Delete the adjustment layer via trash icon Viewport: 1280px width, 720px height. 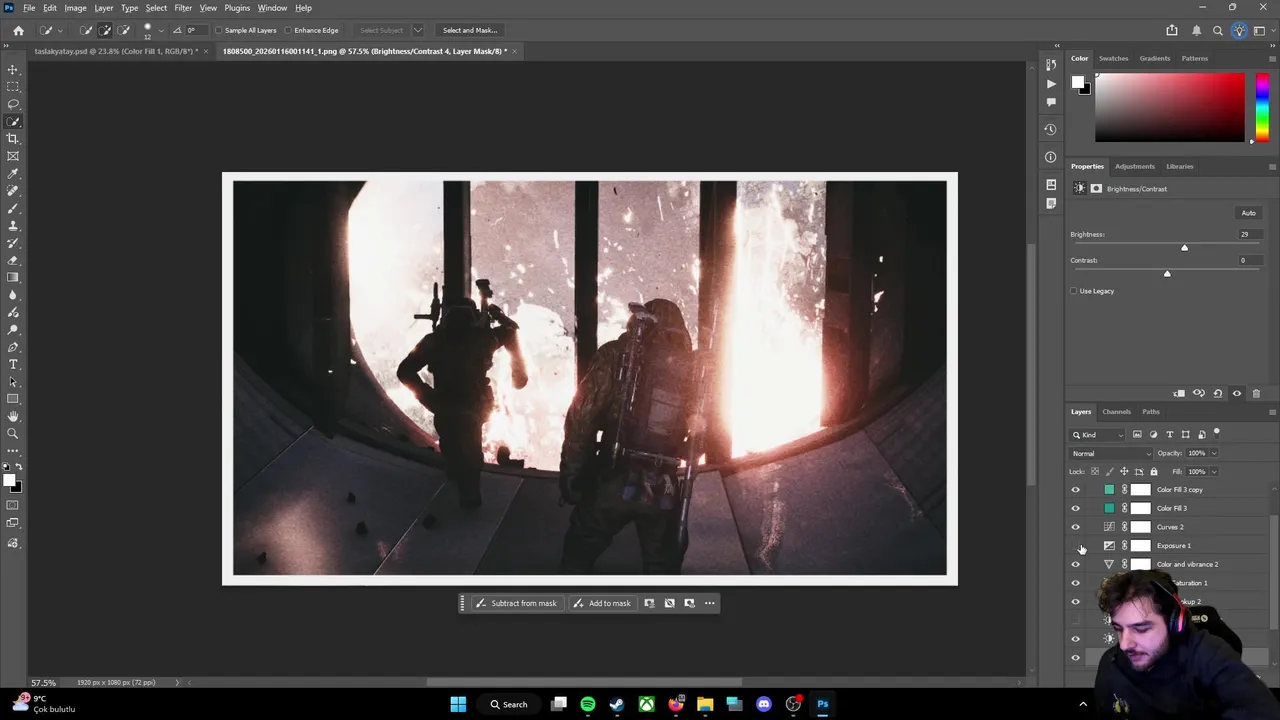tap(1256, 393)
